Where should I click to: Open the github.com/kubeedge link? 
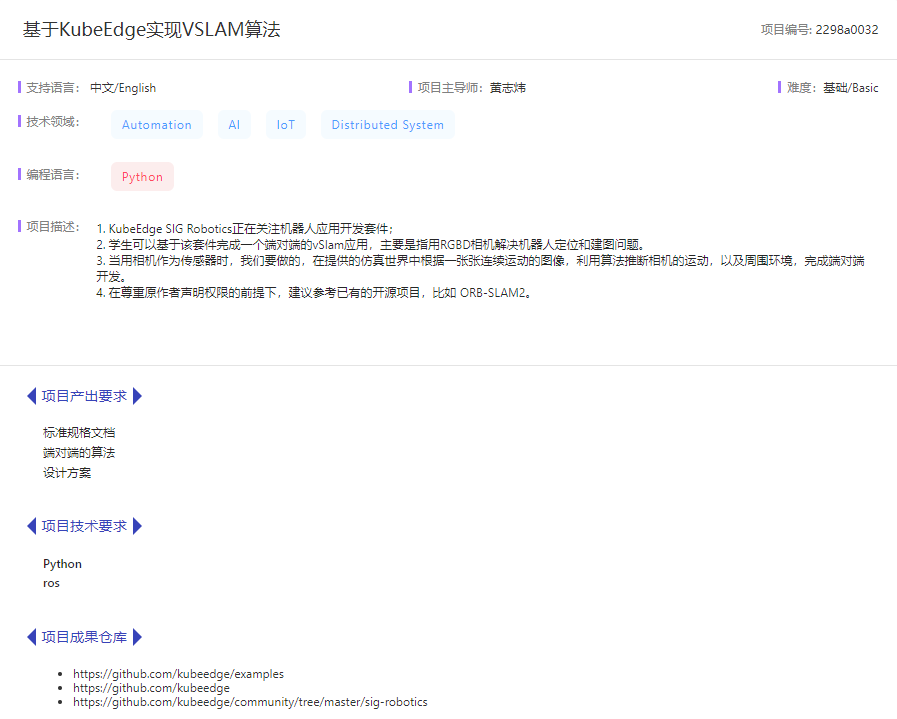(152, 688)
